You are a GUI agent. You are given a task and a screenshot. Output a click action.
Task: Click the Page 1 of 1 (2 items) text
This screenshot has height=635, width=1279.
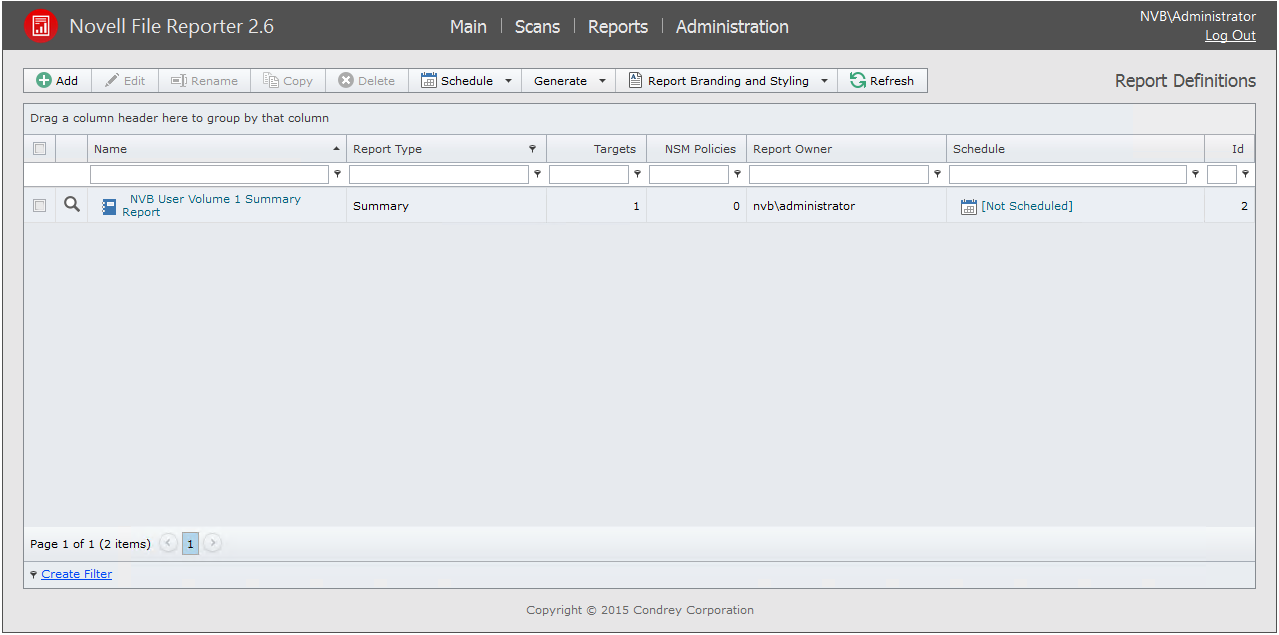point(90,544)
